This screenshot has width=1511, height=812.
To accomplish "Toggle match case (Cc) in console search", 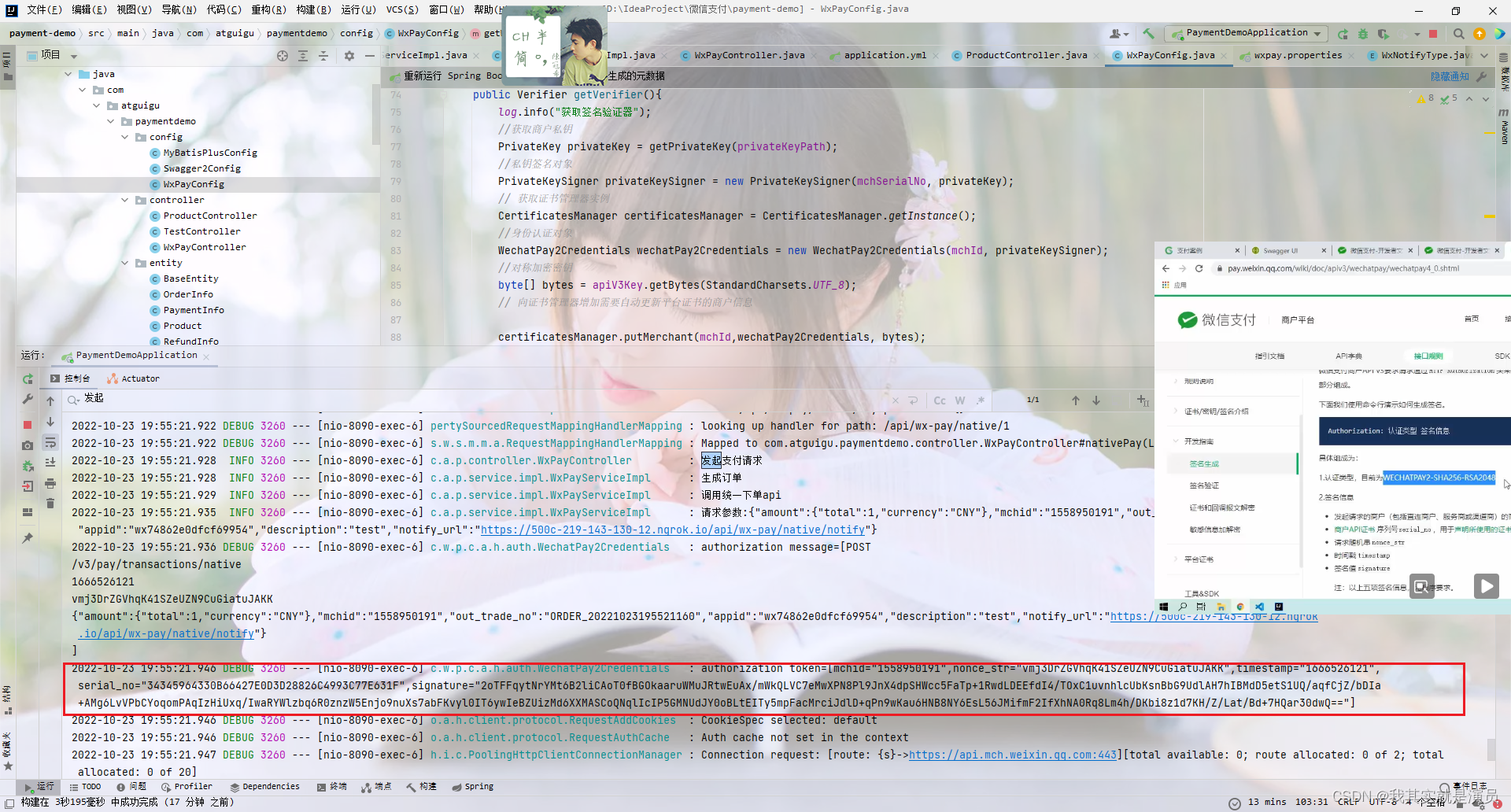I will click(x=940, y=400).
